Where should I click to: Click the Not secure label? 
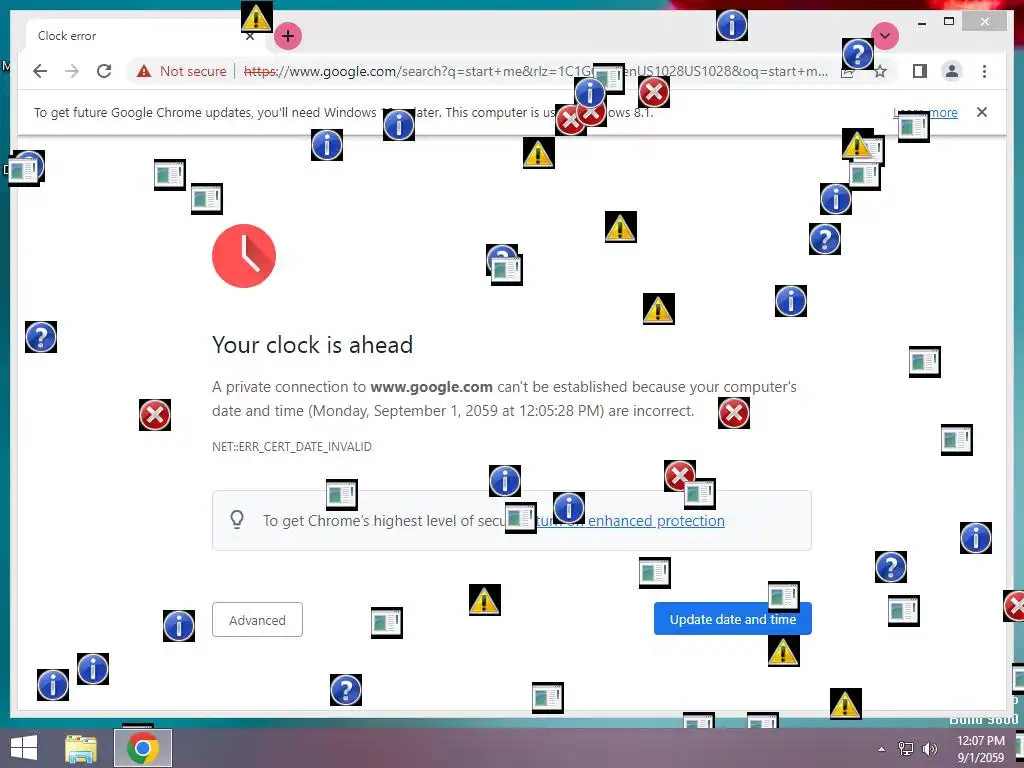point(193,71)
